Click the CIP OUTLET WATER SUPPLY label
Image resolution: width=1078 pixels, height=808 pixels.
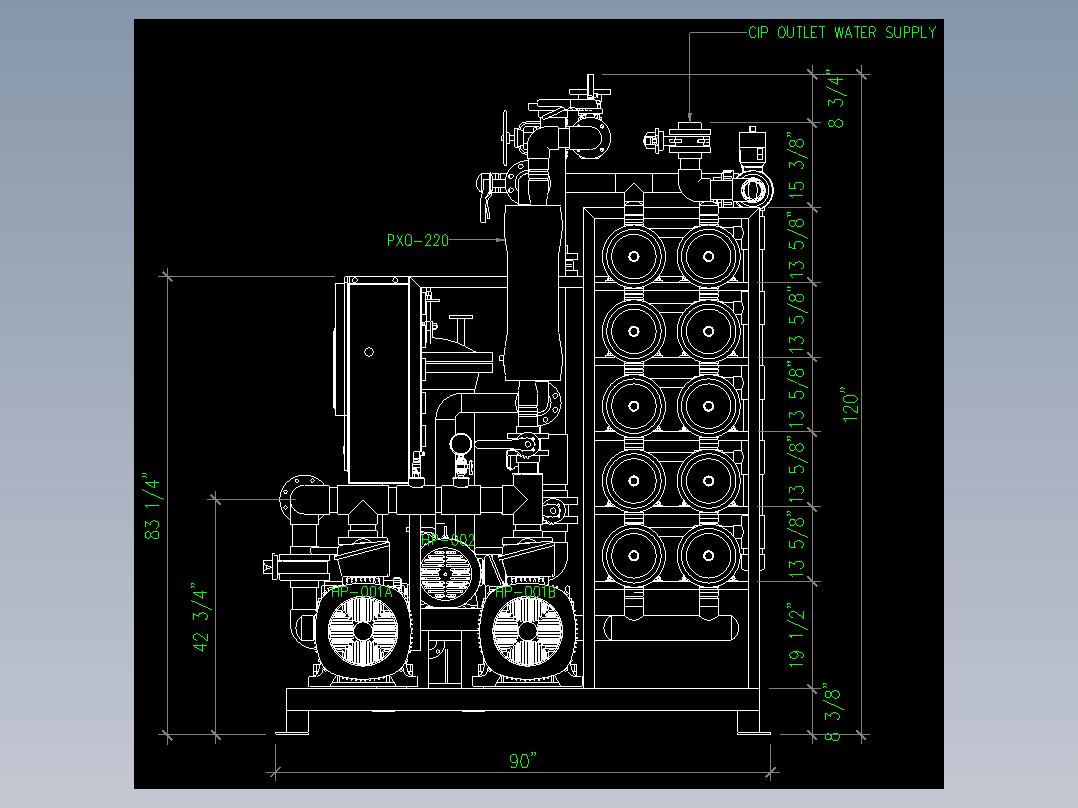tap(842, 32)
